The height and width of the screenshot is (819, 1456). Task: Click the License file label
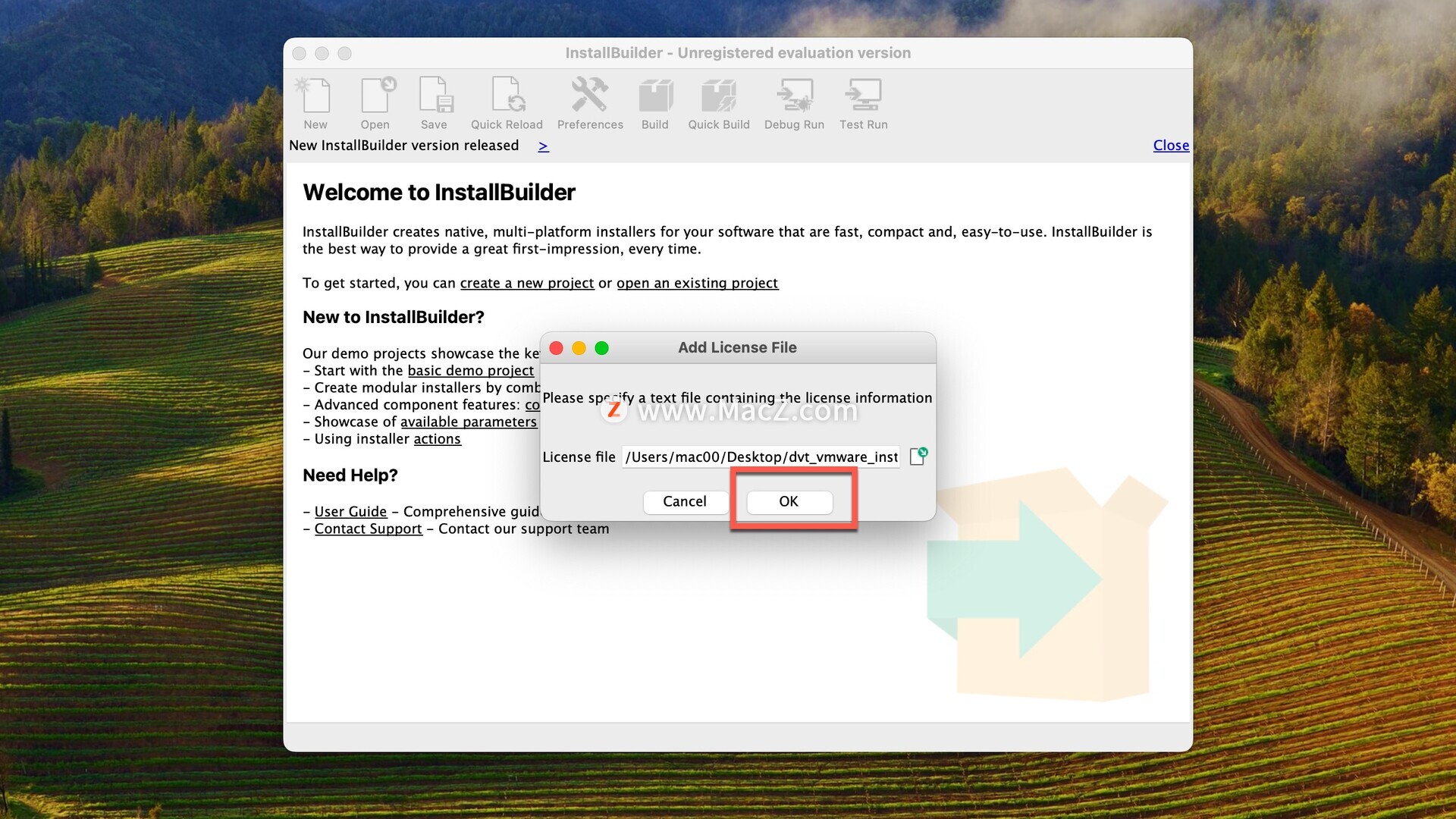(579, 457)
